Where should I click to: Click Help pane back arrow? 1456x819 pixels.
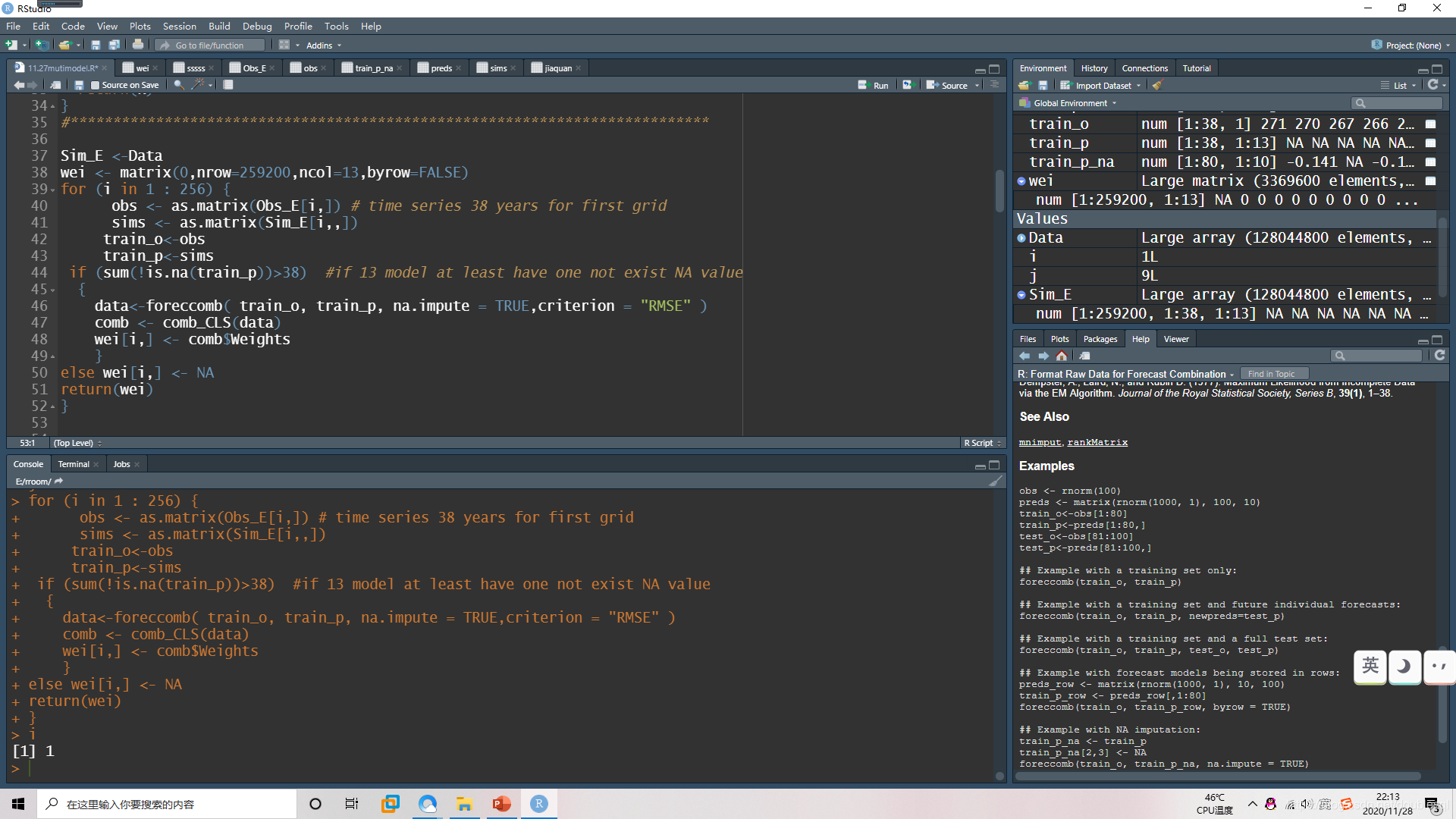(x=1025, y=356)
